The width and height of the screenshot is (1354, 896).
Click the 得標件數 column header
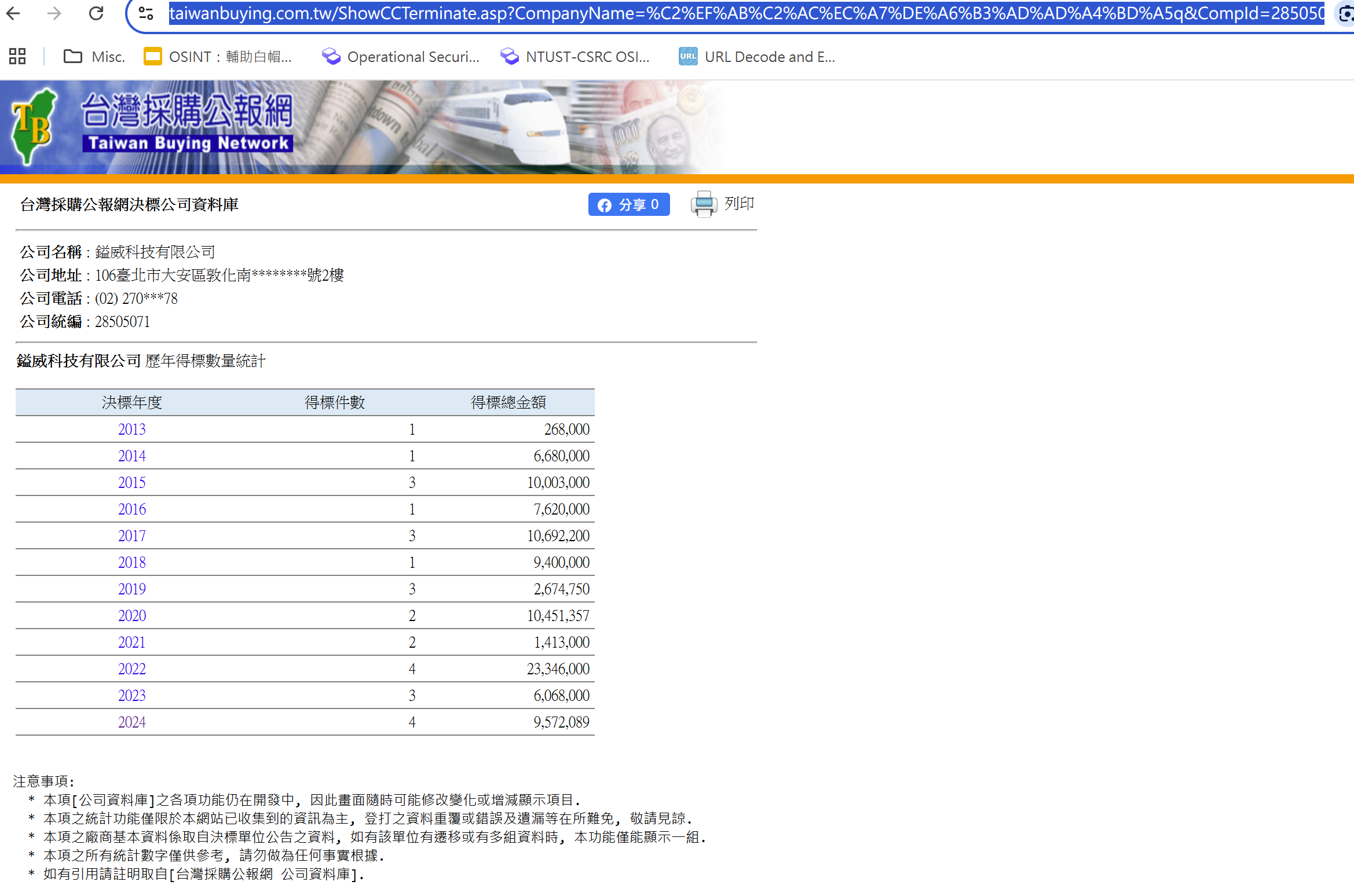click(335, 402)
